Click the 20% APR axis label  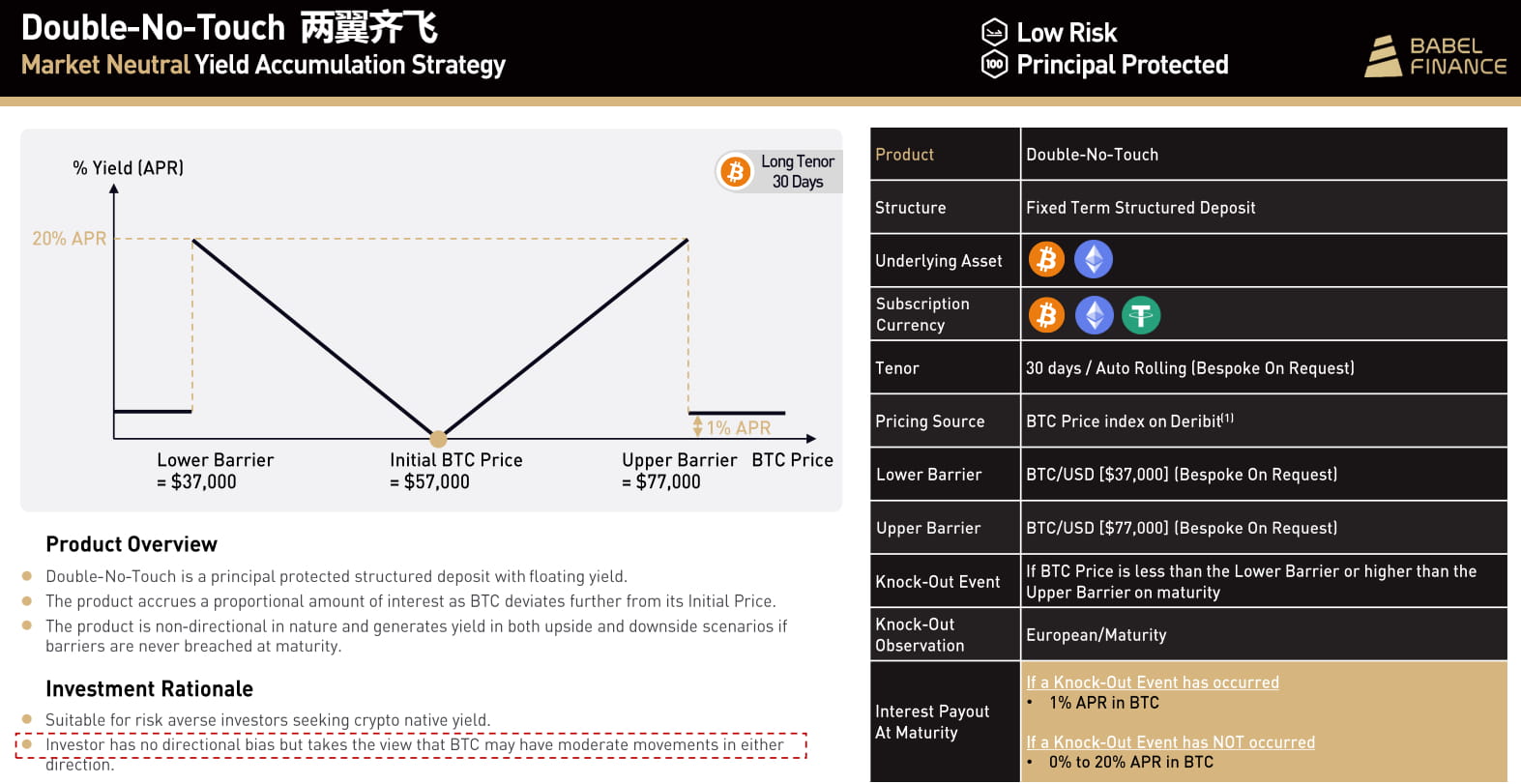(69, 239)
